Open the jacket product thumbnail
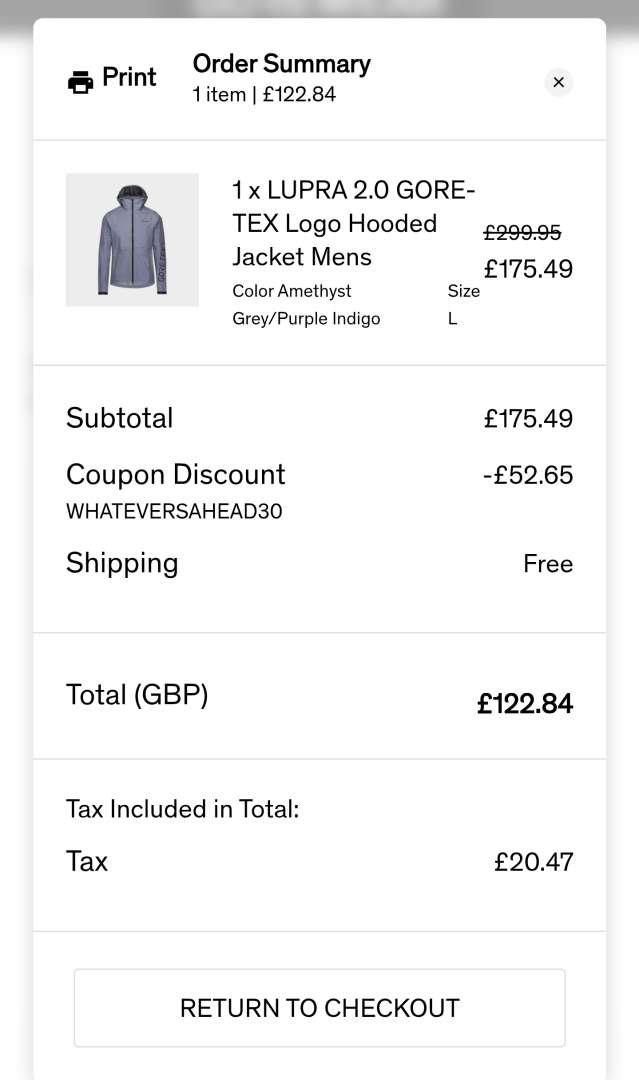This screenshot has width=639, height=1080. 132,240
